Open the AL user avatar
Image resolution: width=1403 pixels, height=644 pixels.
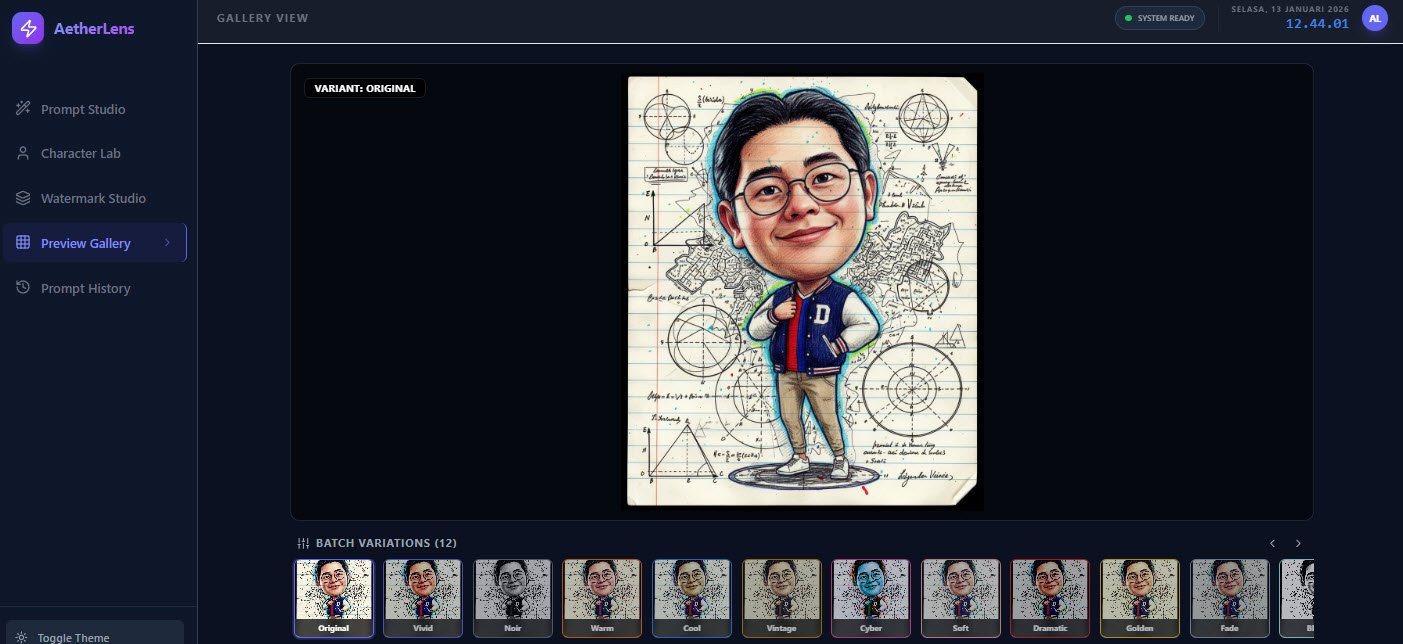pos(1375,18)
